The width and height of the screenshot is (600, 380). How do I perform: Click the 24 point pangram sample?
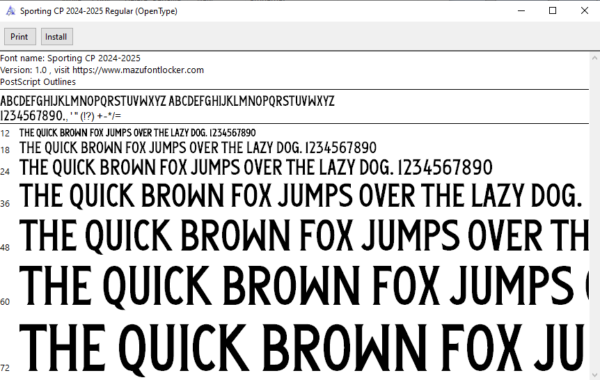(x=256, y=168)
